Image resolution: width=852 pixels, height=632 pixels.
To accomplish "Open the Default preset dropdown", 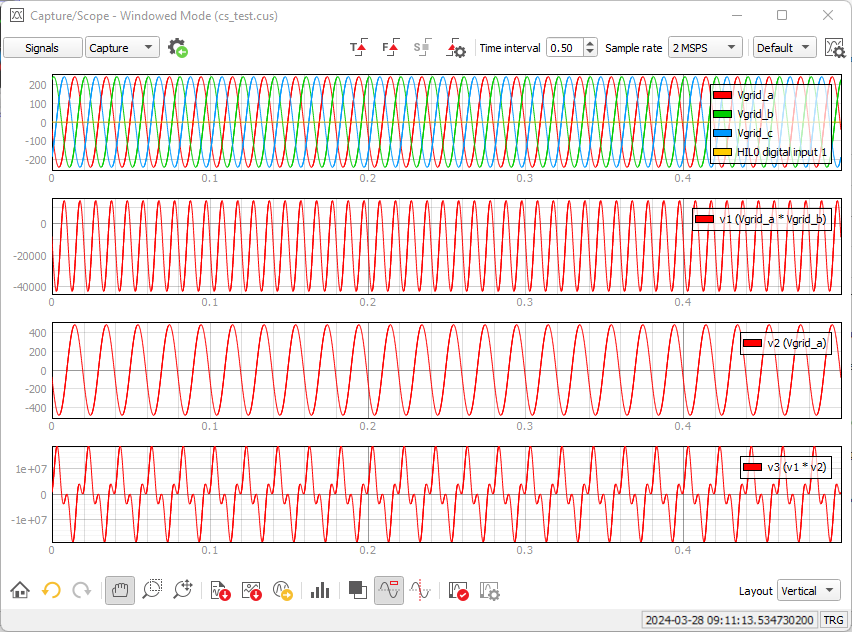I will tap(784, 48).
